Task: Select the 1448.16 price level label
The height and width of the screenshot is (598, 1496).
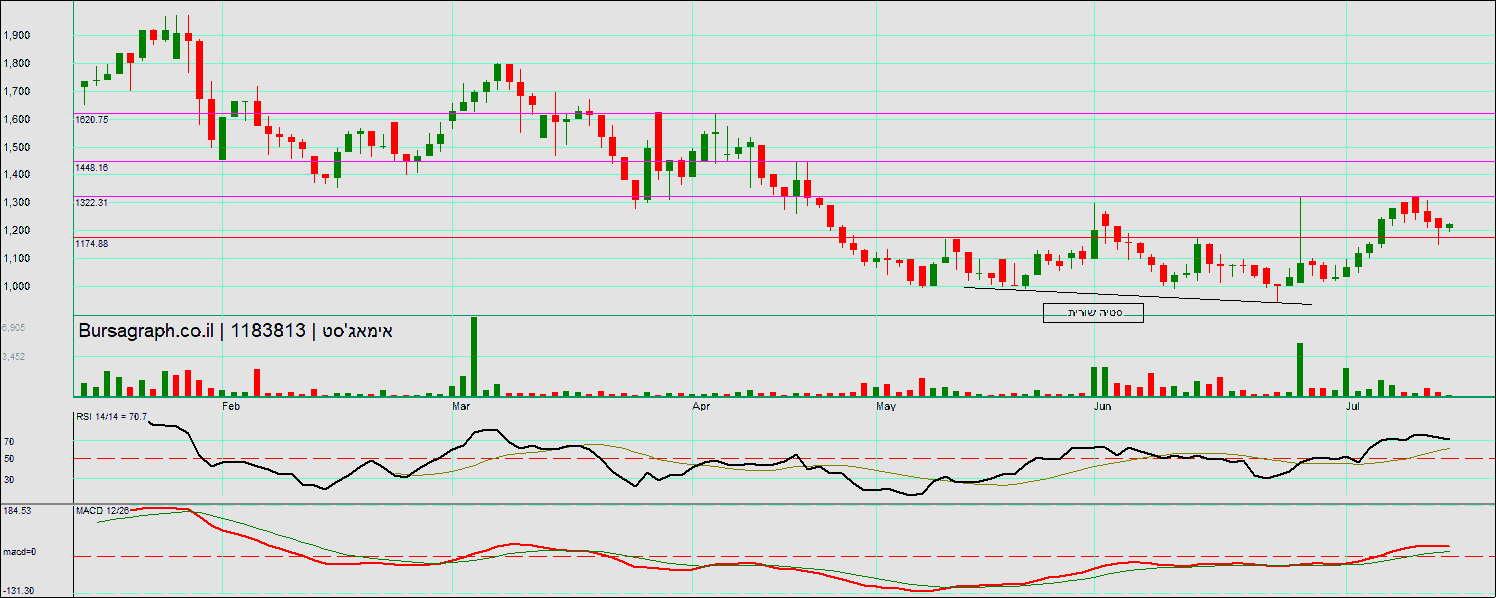Action: (92, 168)
